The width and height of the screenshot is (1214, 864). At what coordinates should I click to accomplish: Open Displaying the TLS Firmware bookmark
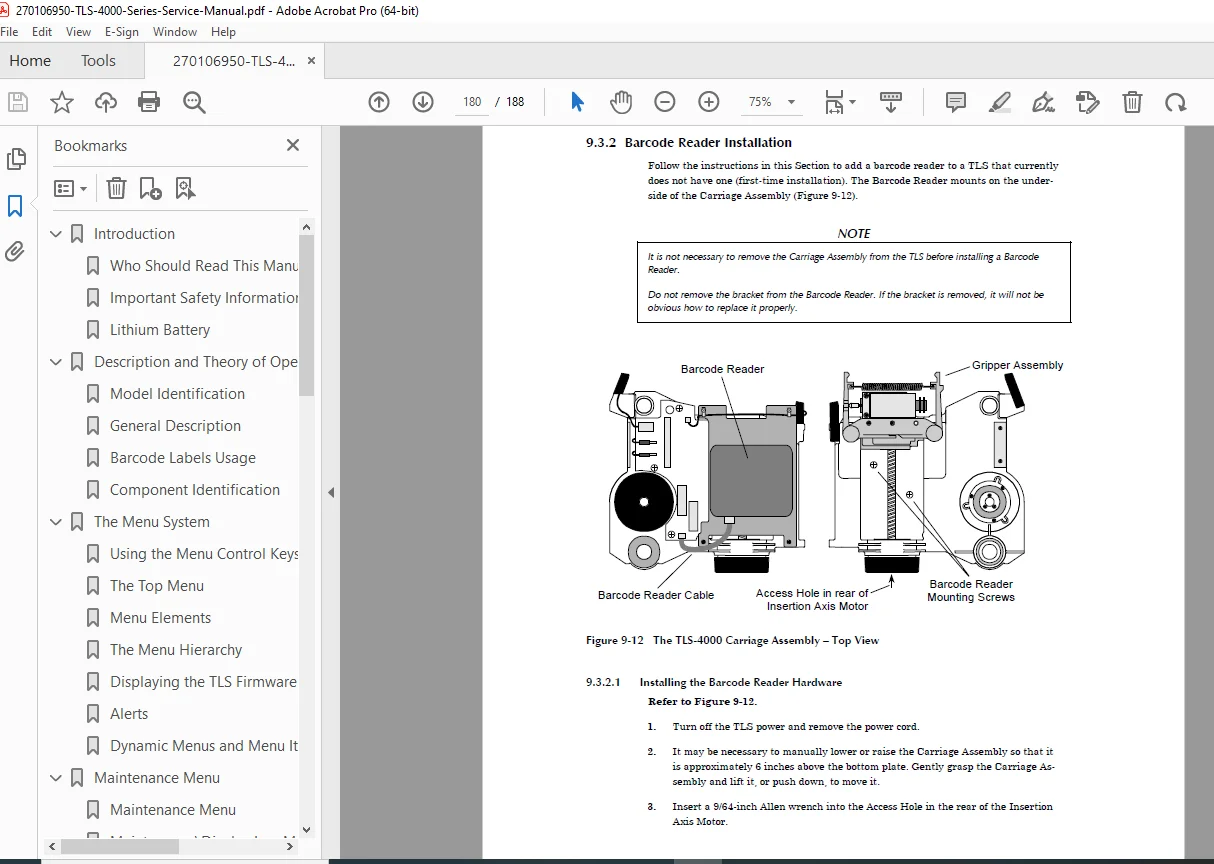click(204, 682)
